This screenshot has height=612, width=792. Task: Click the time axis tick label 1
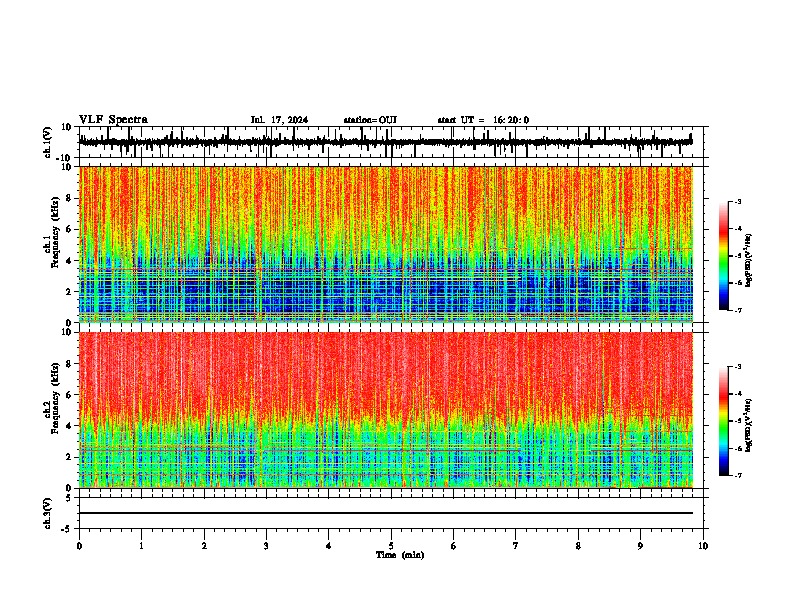[142, 546]
